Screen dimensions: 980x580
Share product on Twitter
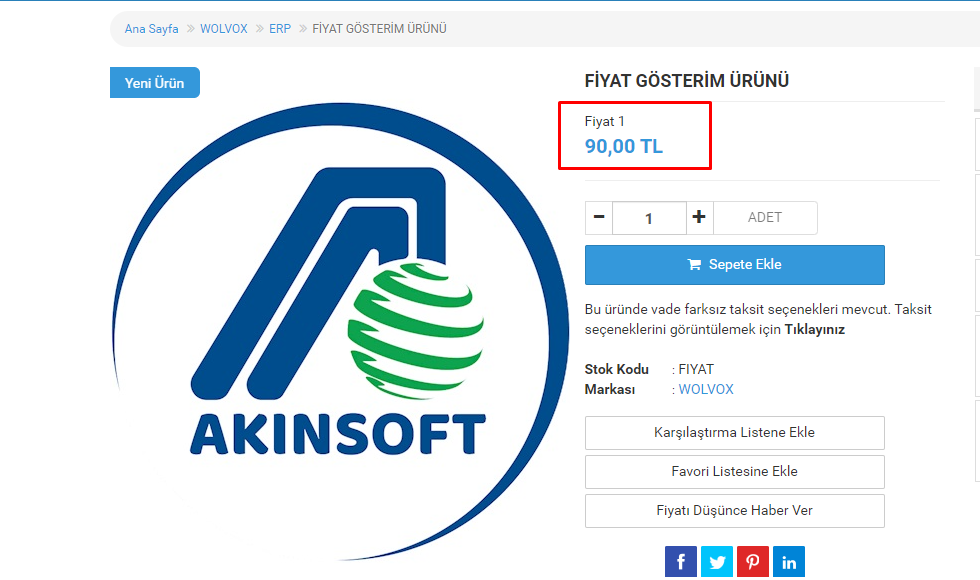(x=717, y=561)
